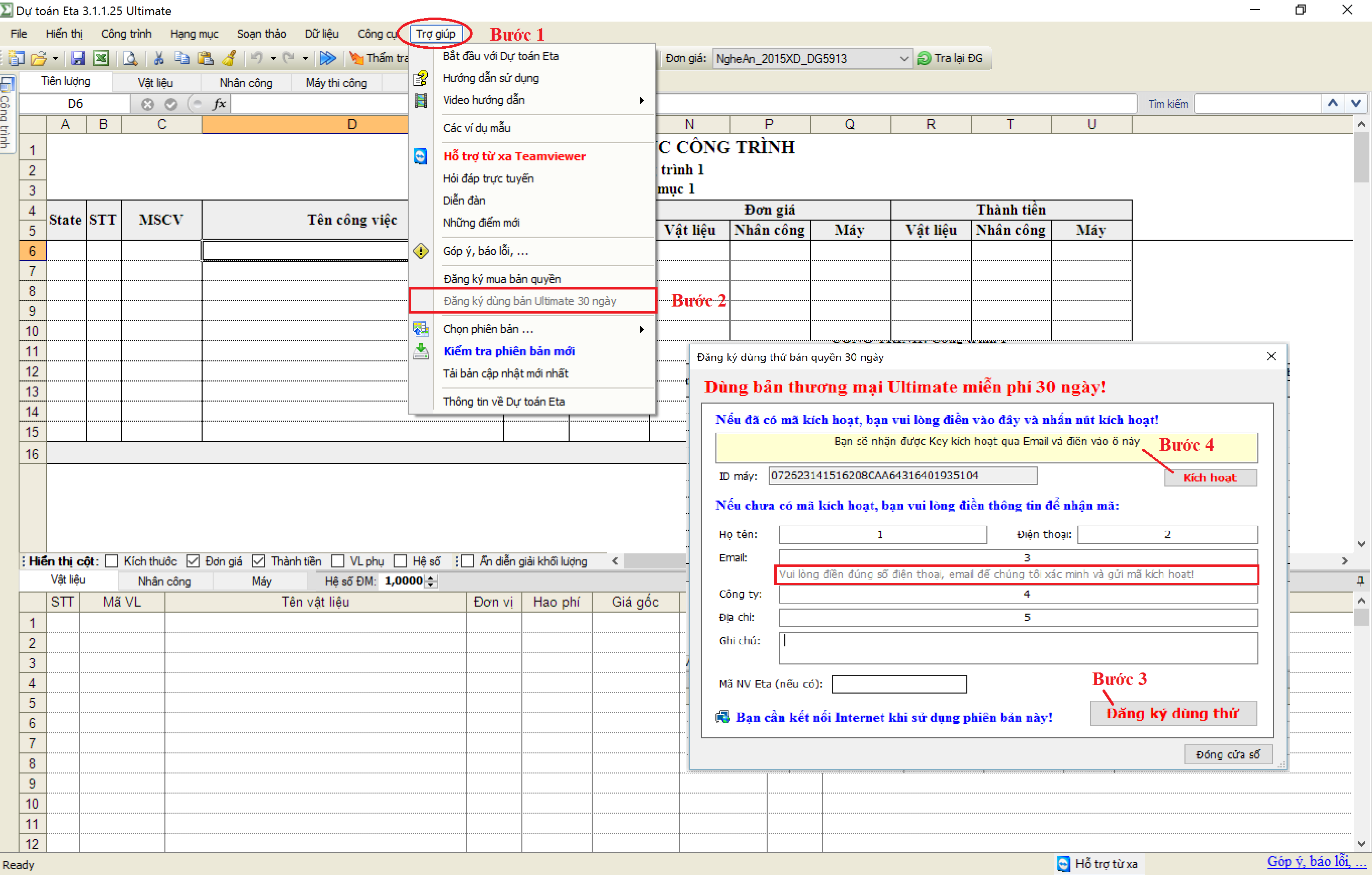Click the Video hướng dẫn film icon
The width and height of the screenshot is (1372, 875).
(x=420, y=100)
